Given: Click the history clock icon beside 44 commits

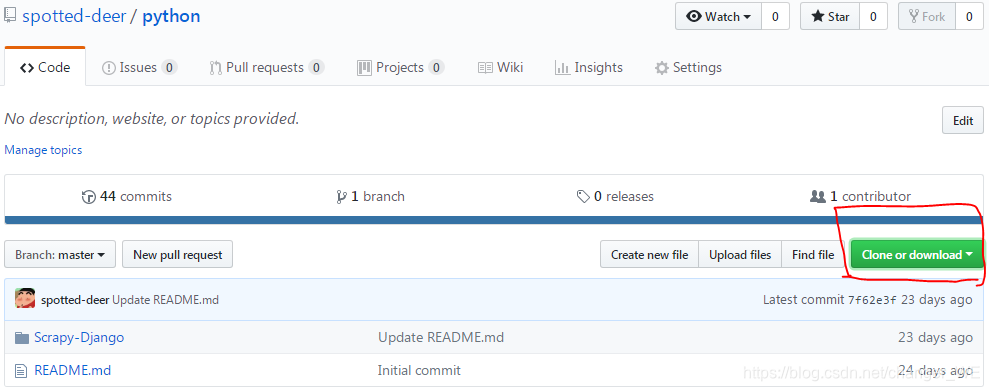Looking at the screenshot, I should click(x=88, y=197).
